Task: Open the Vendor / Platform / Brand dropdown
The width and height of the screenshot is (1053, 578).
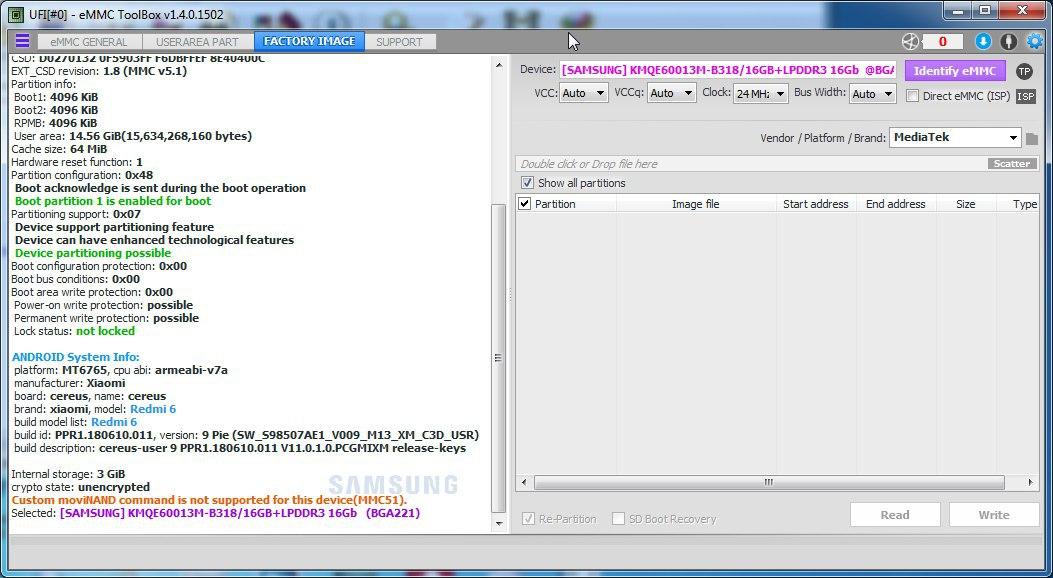Action: 955,138
